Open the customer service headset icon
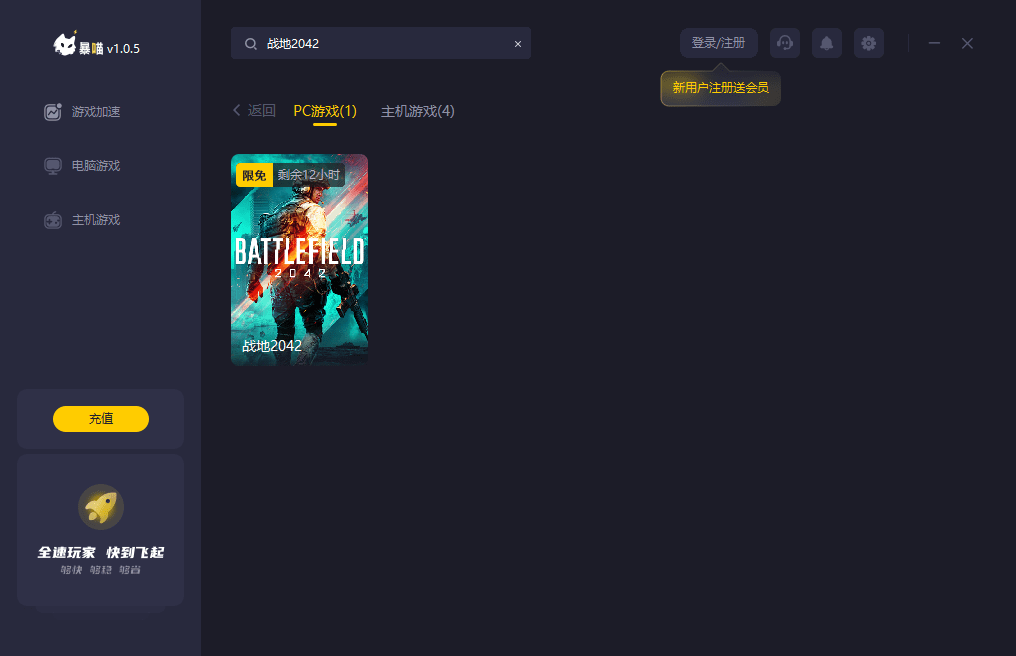 (785, 43)
